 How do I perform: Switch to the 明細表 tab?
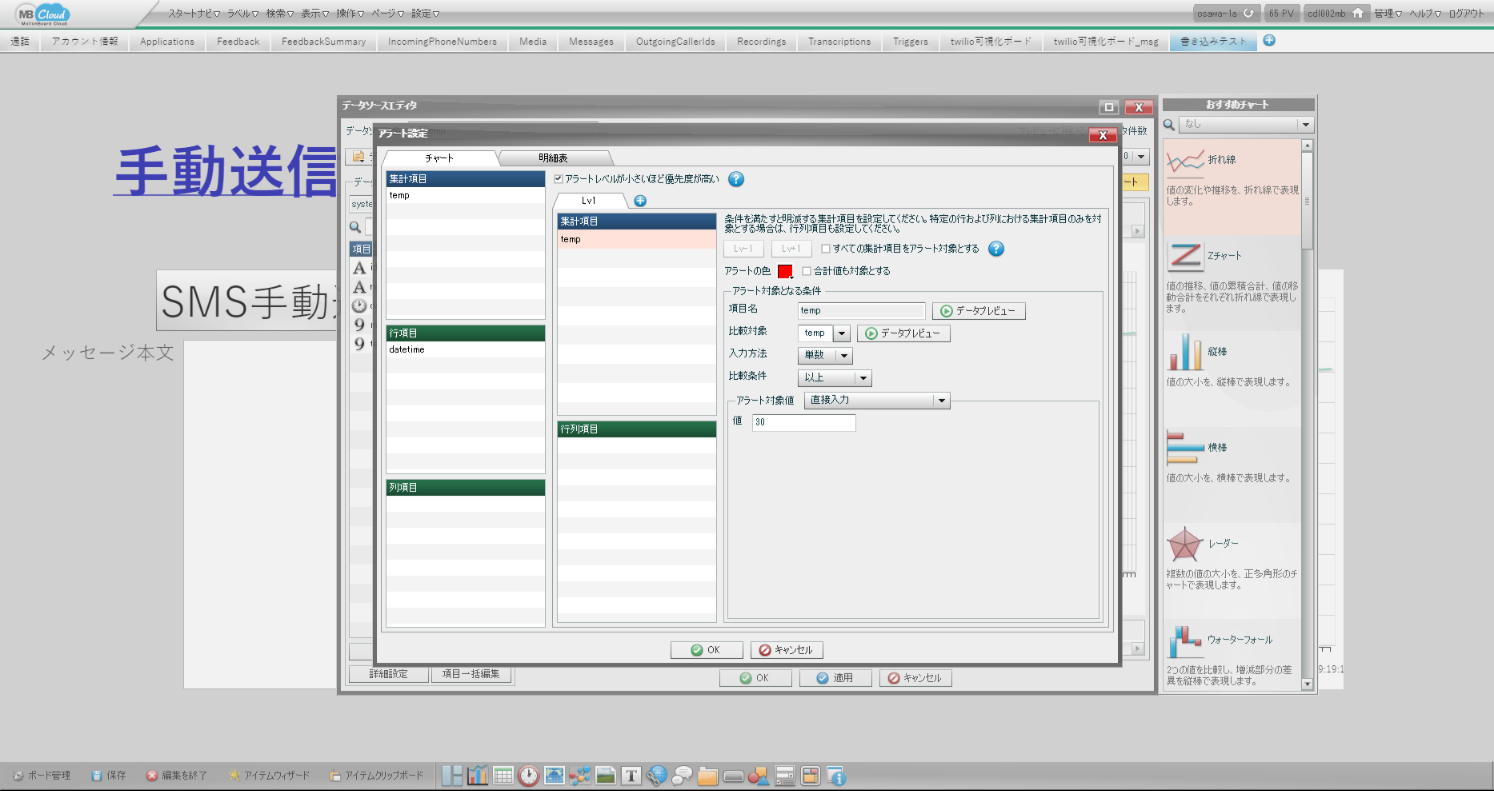click(x=555, y=158)
